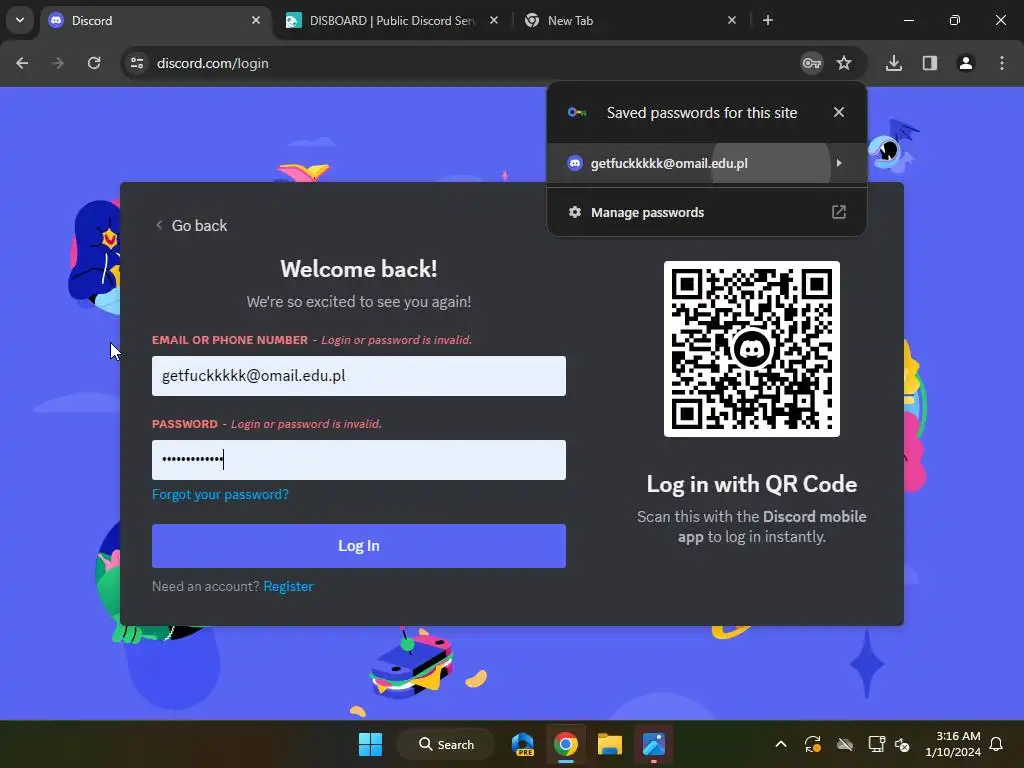
Task: Click the Register link
Action: point(288,586)
